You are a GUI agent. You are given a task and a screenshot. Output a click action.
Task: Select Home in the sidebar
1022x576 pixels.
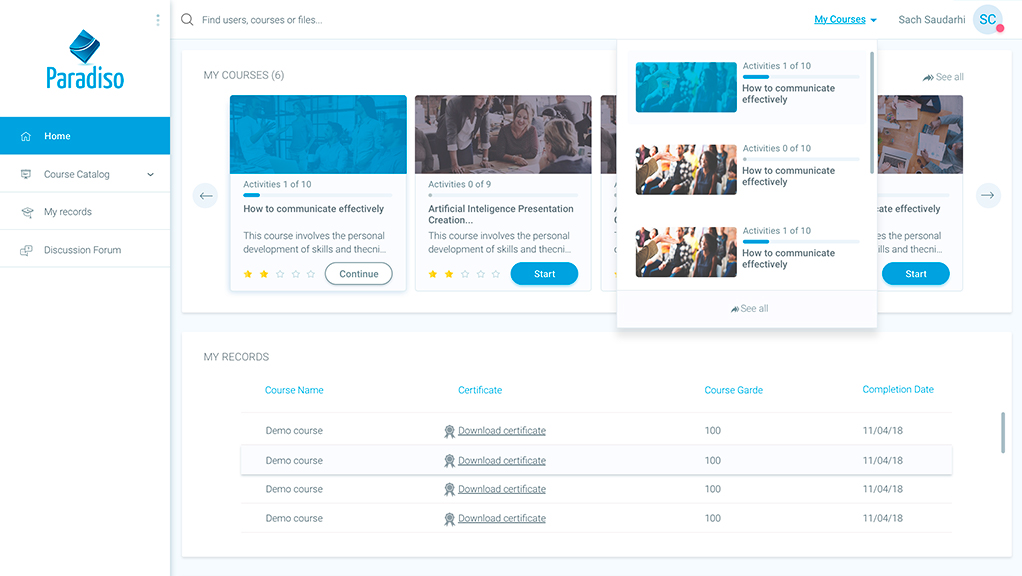click(85, 136)
